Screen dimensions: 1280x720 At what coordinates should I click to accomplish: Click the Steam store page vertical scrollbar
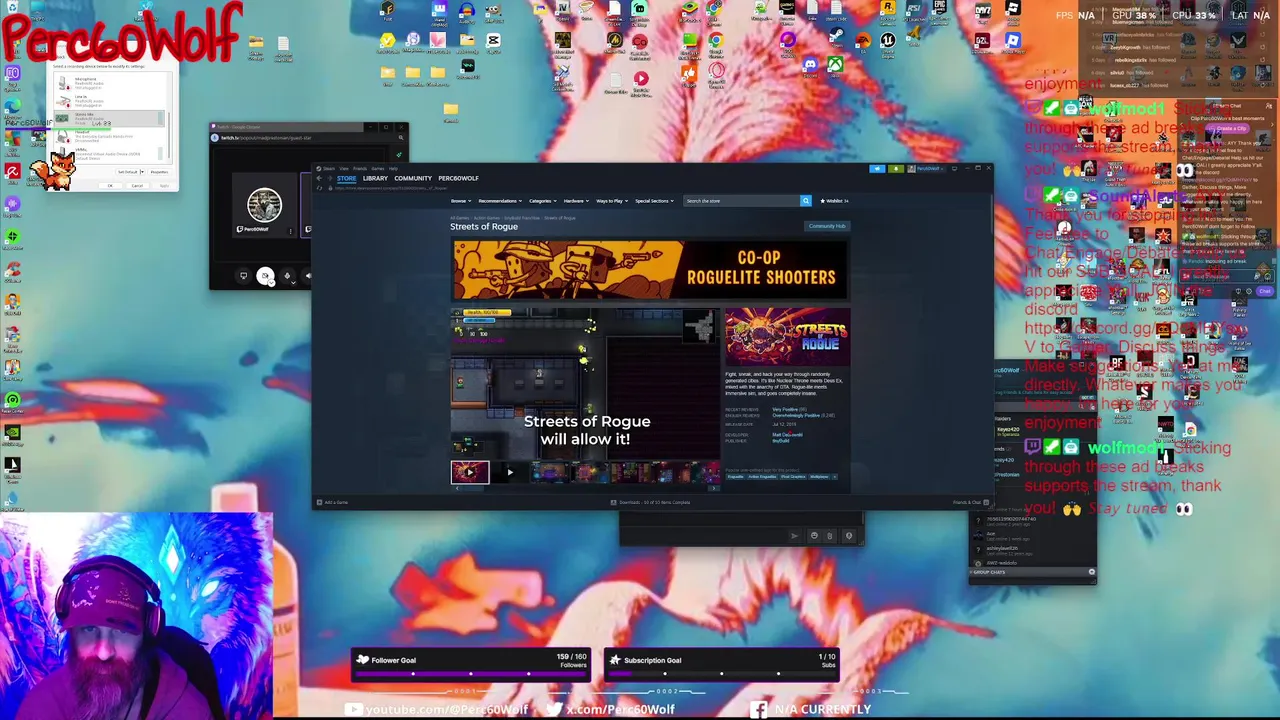click(992, 215)
